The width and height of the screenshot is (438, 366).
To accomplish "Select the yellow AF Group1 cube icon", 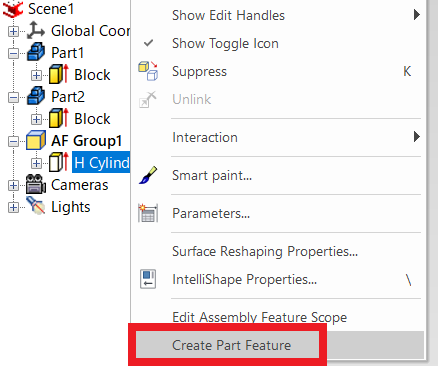I will coord(36,140).
